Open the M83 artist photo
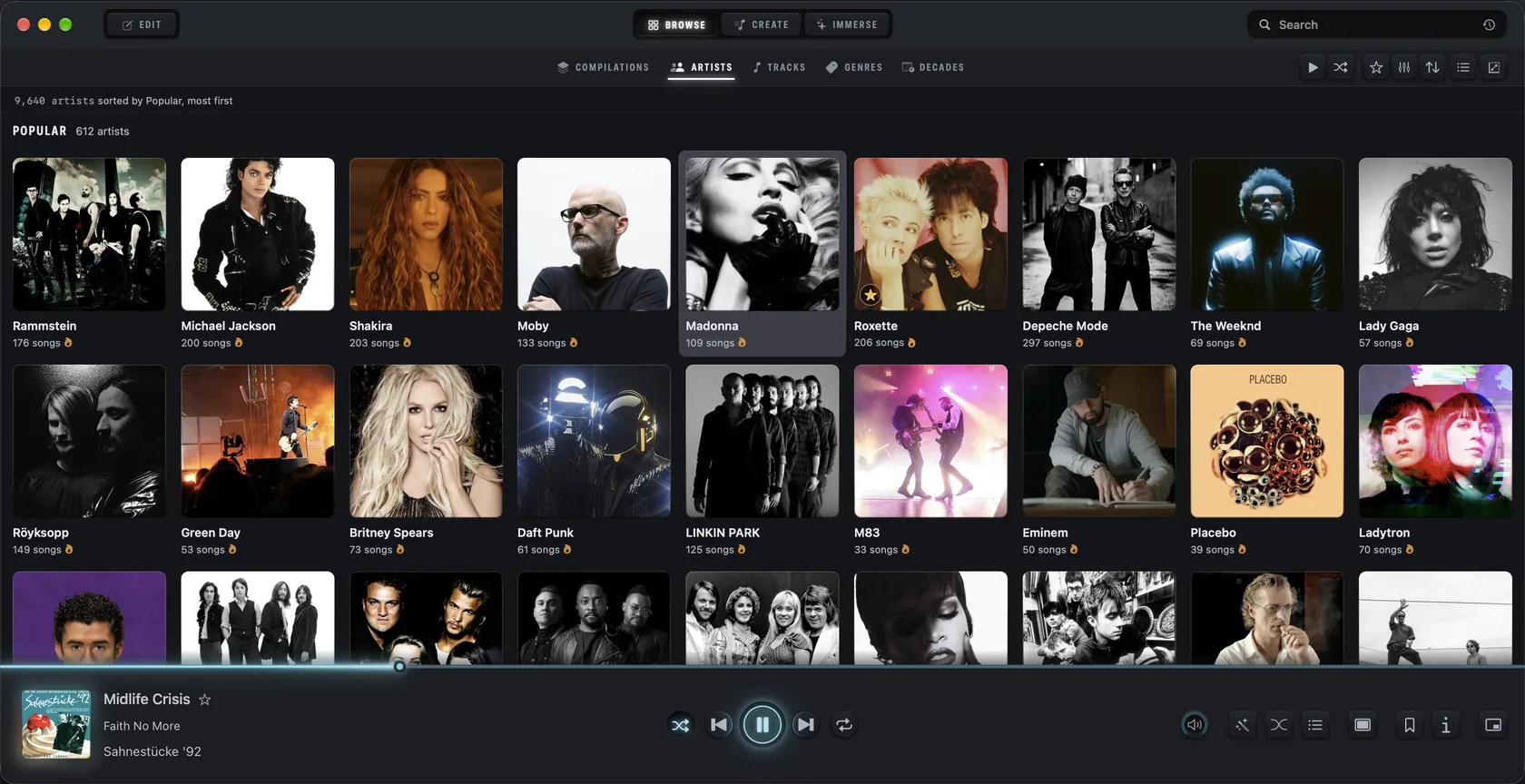 (930, 441)
